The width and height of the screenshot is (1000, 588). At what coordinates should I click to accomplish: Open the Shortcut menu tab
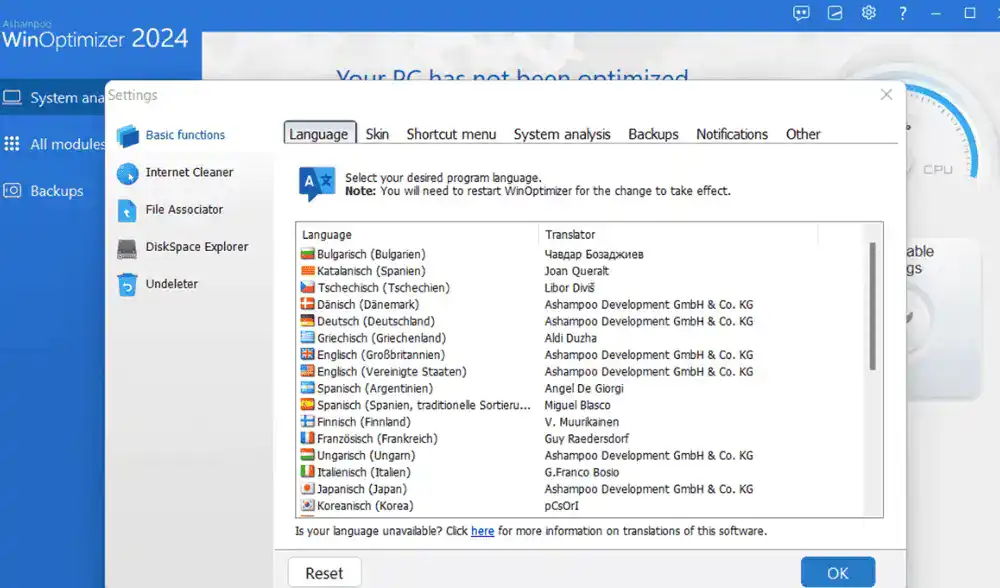(451, 134)
